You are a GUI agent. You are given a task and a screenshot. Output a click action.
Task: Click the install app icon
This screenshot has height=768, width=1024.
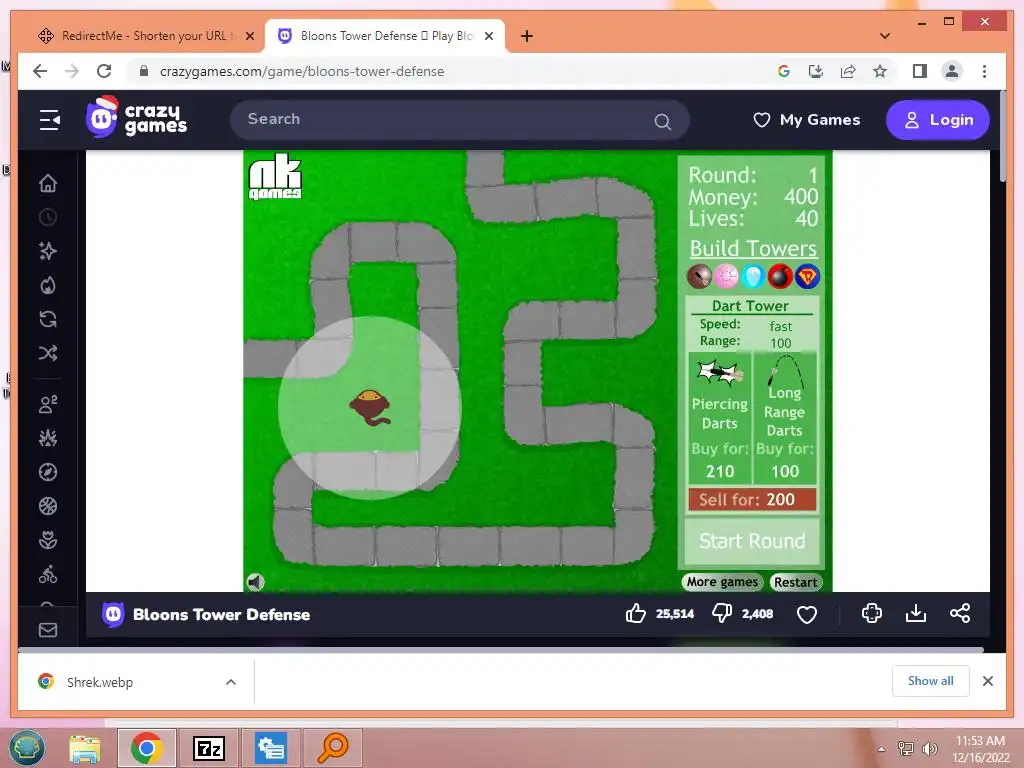coord(816,71)
